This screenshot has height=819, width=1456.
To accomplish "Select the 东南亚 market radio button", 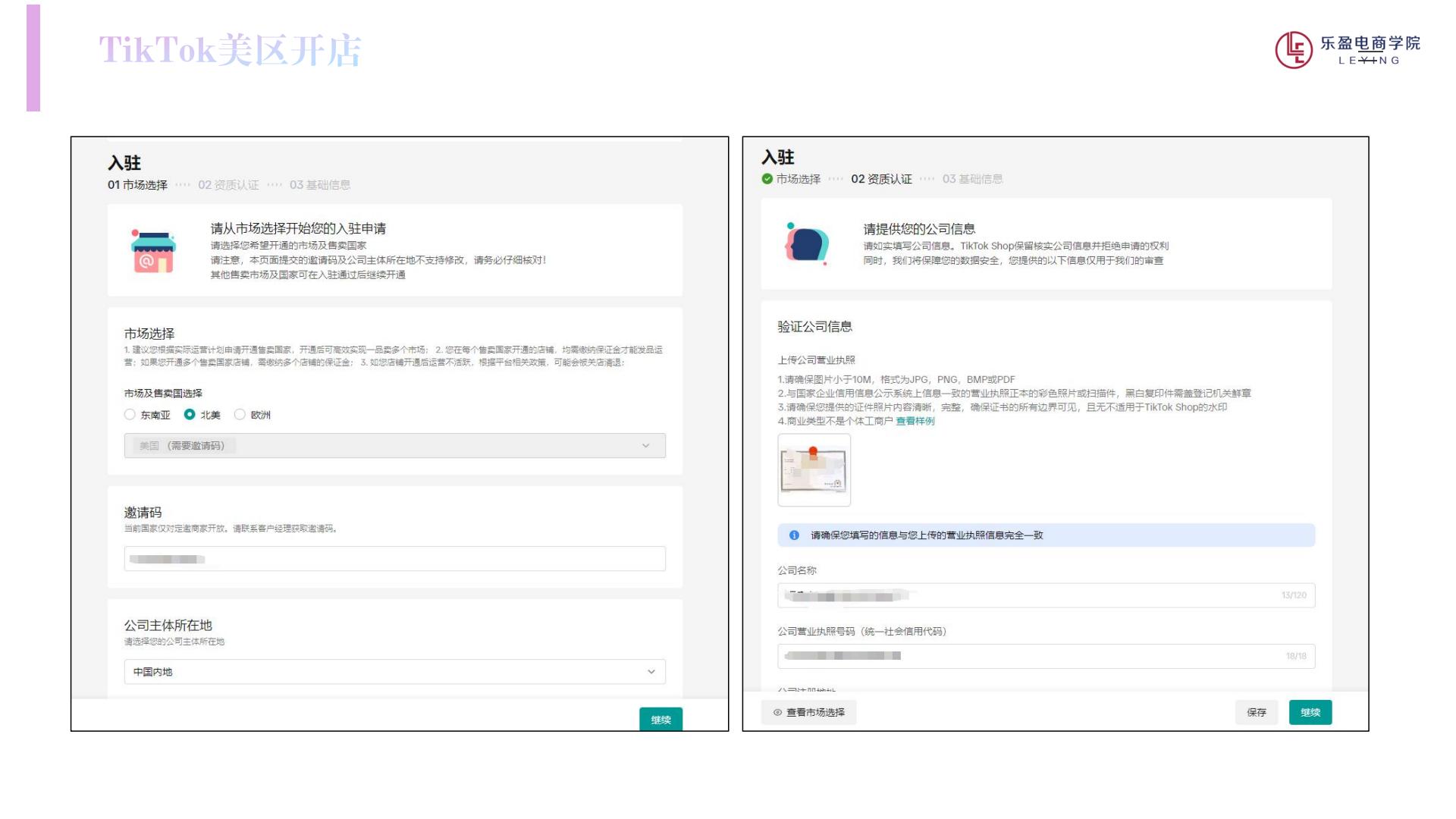I will coord(130,414).
